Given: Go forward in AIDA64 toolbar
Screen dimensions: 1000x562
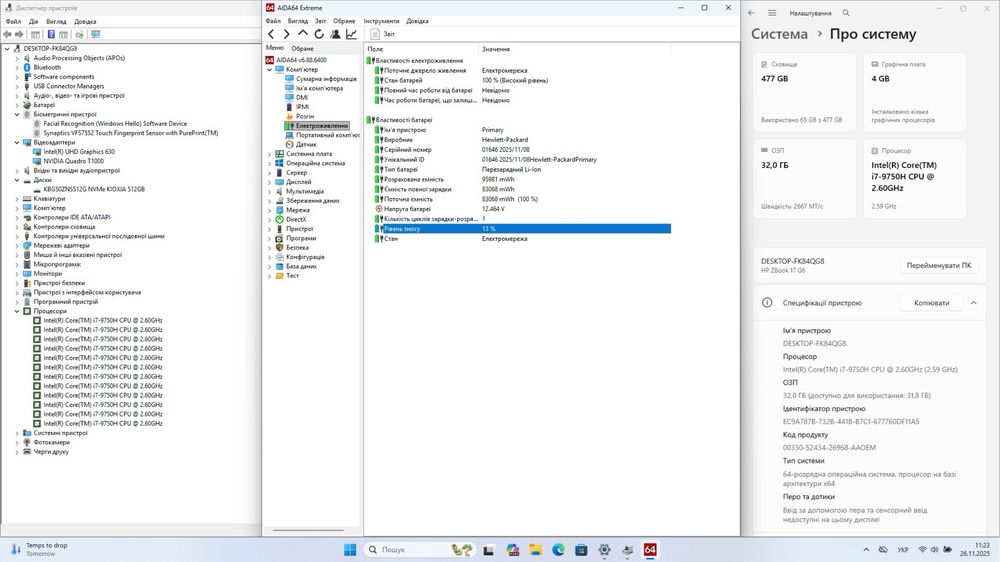Looking at the screenshot, I should [286, 34].
